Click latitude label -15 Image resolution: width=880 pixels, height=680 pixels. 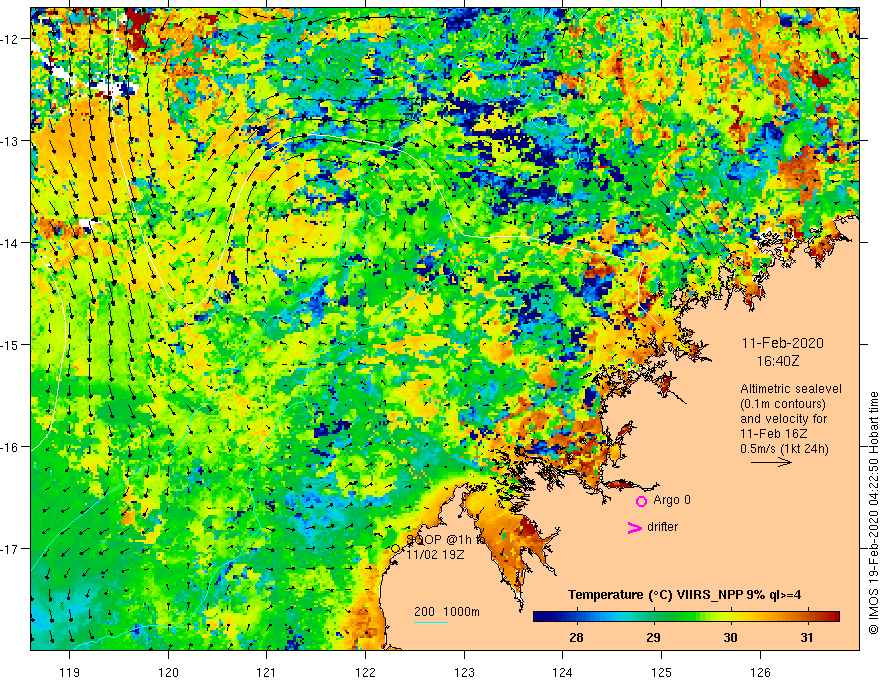[x=11, y=344]
